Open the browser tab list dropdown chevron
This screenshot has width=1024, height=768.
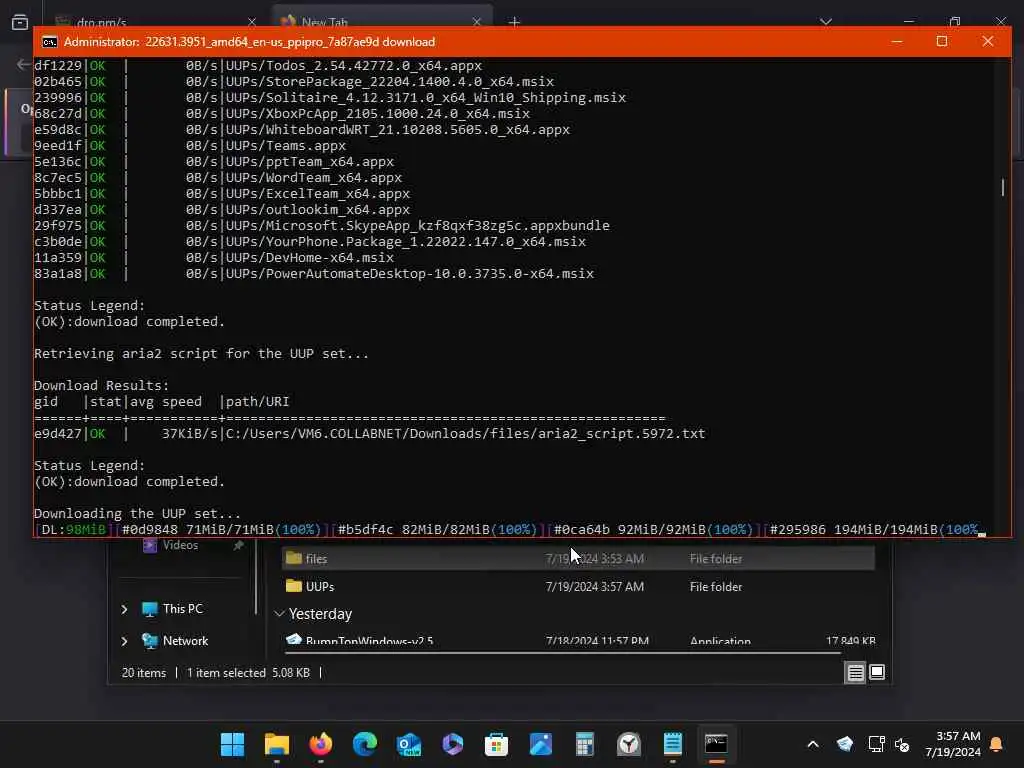click(x=826, y=22)
